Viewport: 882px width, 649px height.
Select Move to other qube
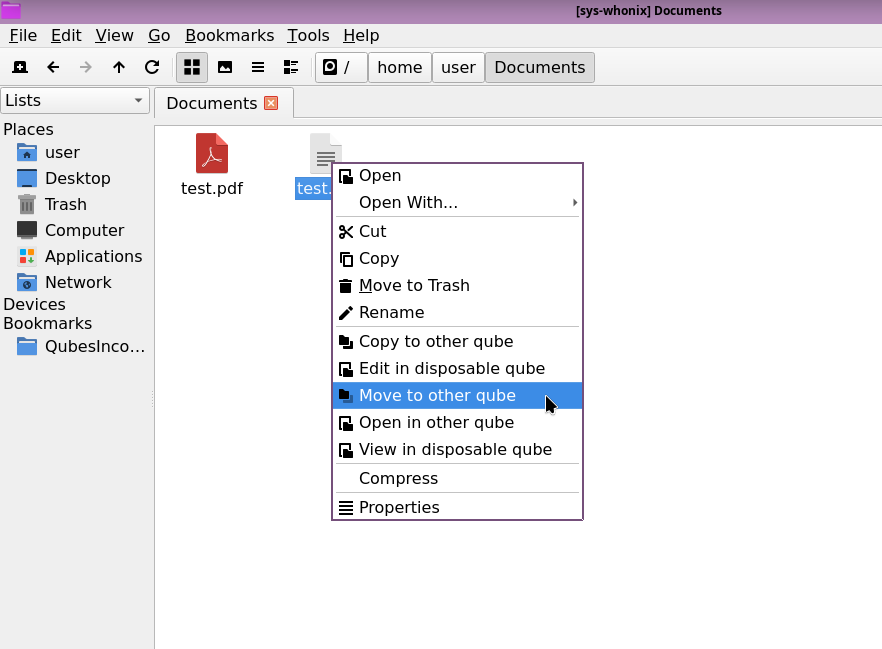pyautogui.click(x=437, y=395)
